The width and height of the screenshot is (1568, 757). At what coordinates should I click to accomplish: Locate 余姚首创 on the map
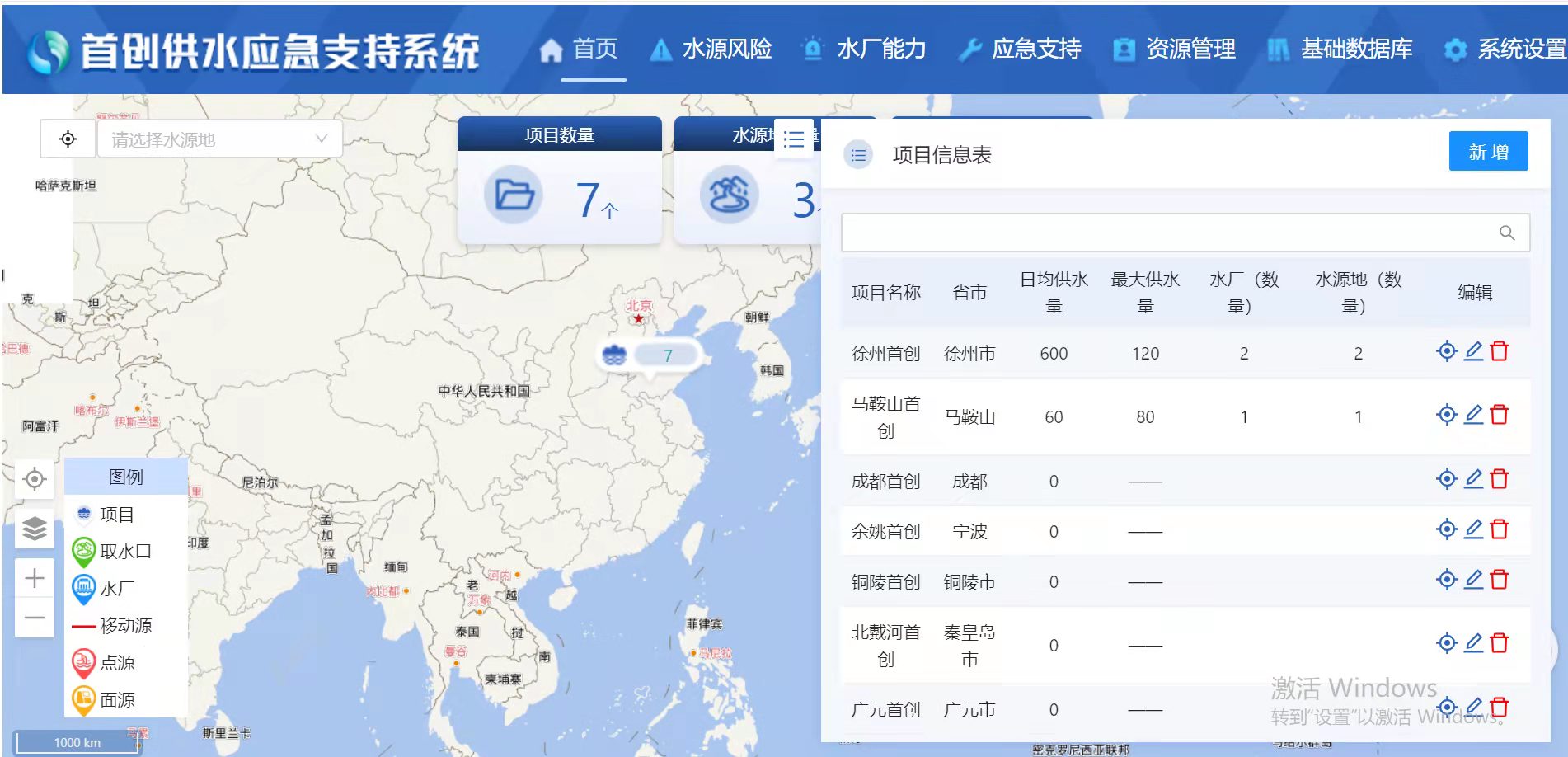[1446, 529]
